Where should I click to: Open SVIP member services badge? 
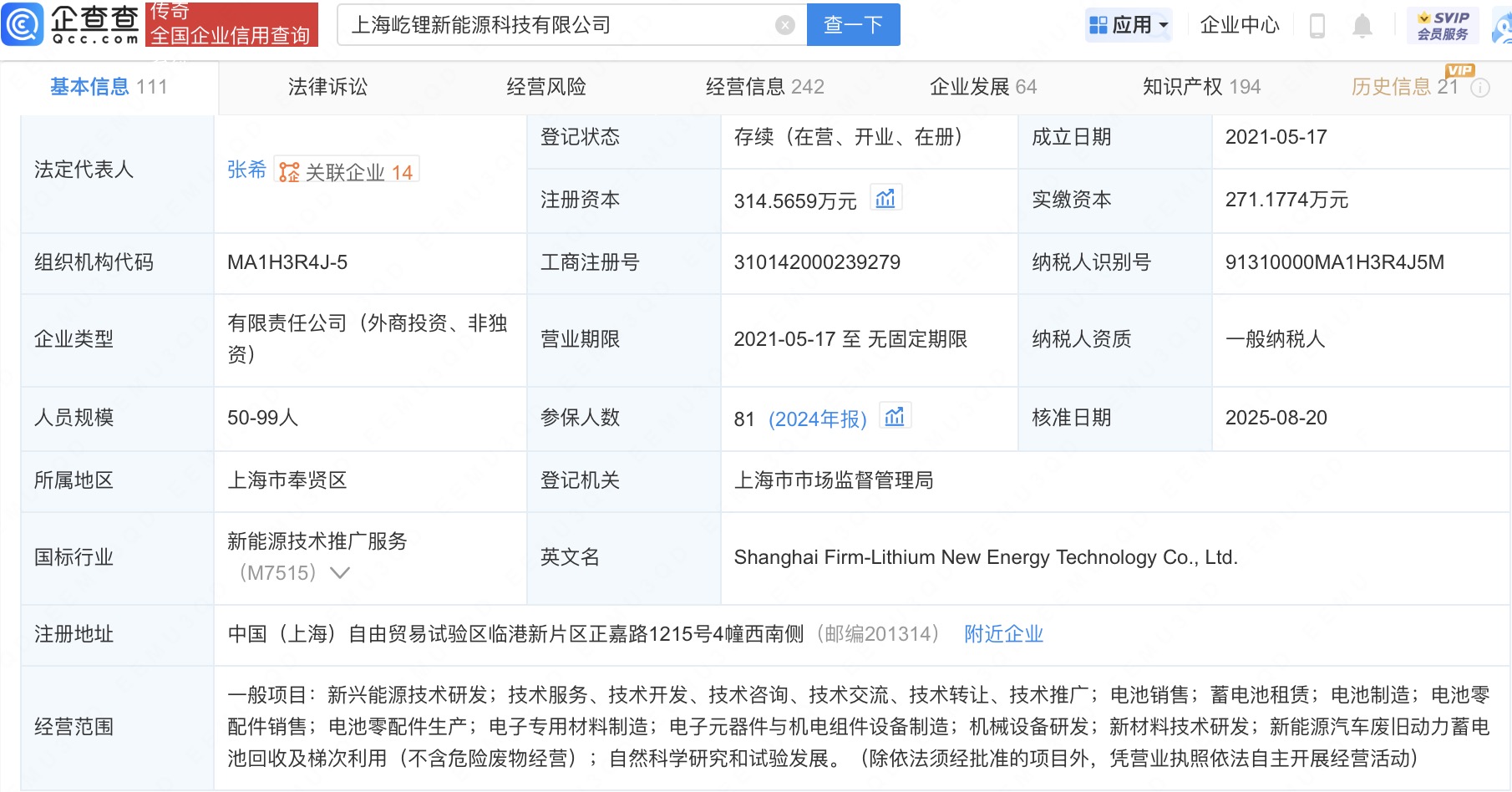1443,26
